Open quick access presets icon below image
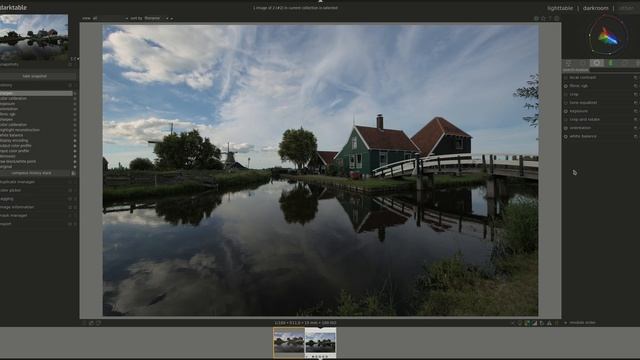The height and width of the screenshot is (360, 640). tap(84, 323)
